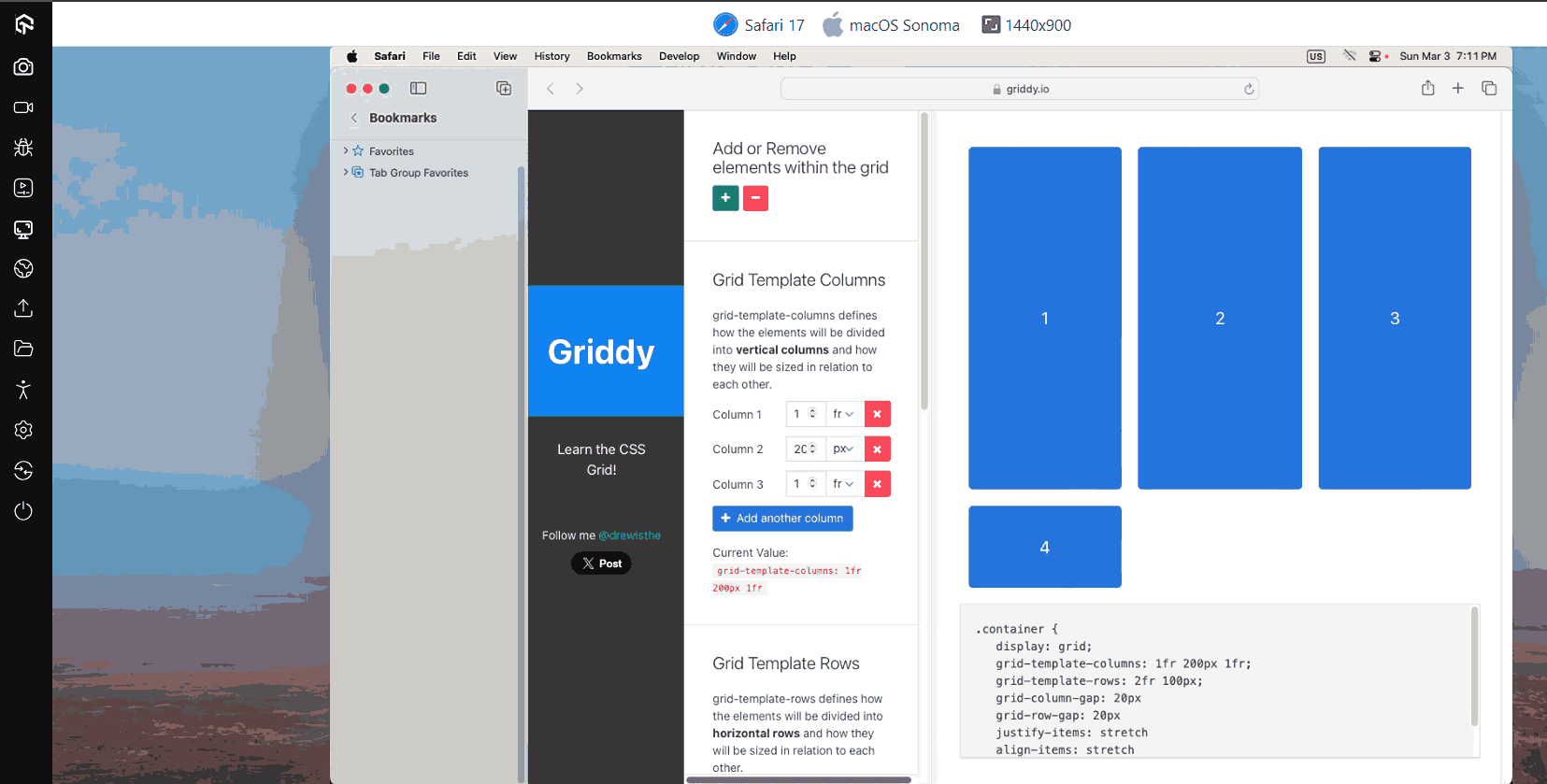Open the @drewisthe link
1547x784 pixels.
(630, 535)
